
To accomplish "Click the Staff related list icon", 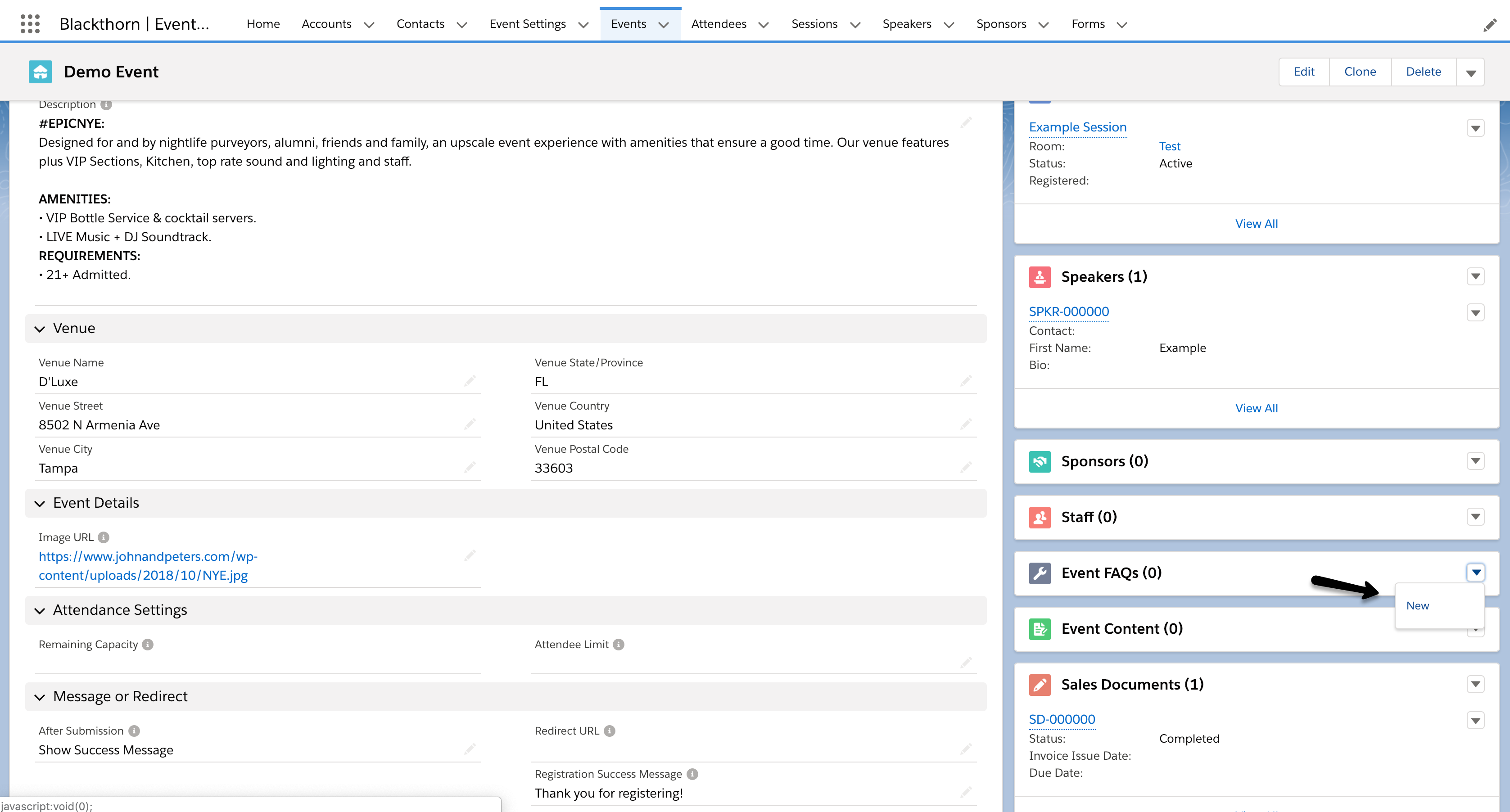I will click(x=1039, y=517).
